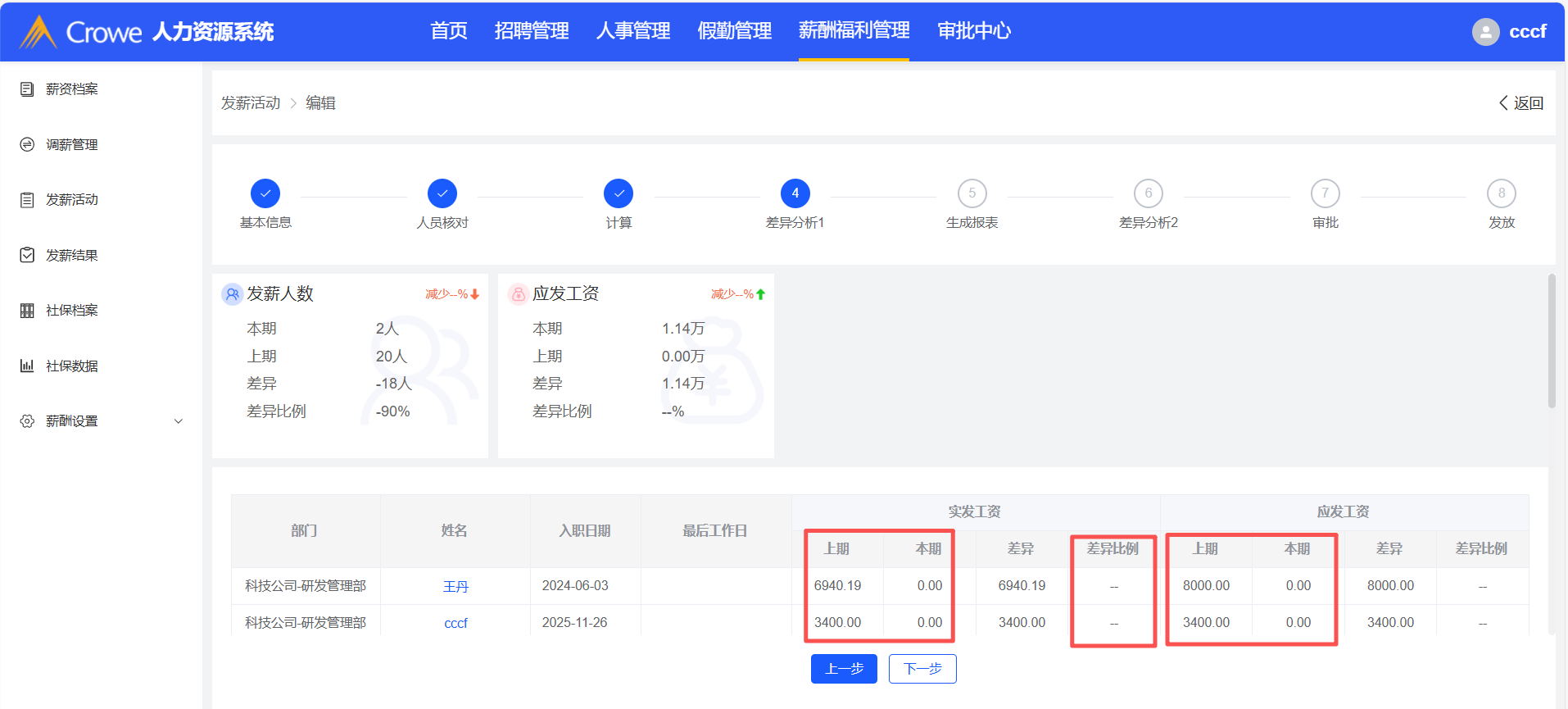Click the 社保档案 sidebar icon

point(27,310)
